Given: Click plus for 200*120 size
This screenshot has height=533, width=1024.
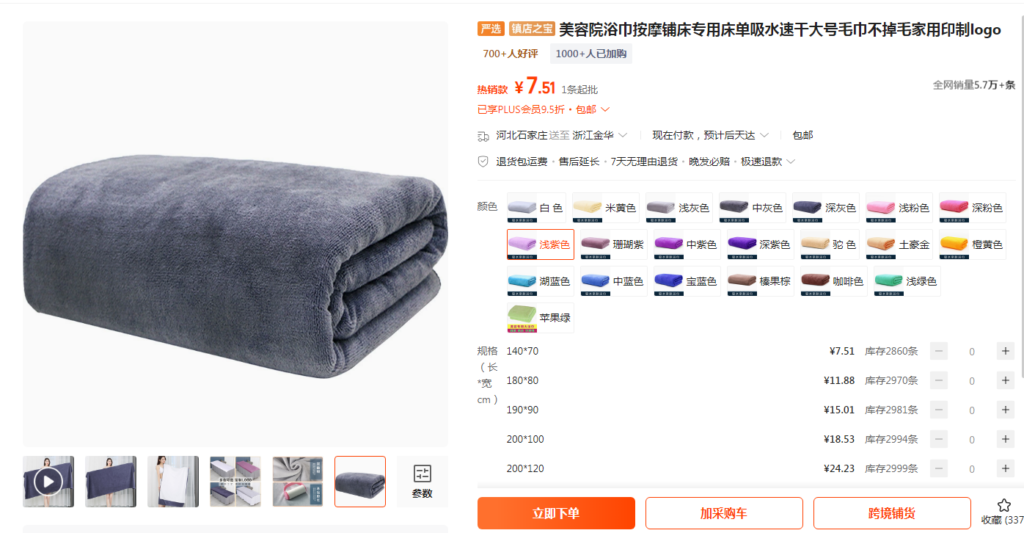Looking at the screenshot, I should [1005, 468].
